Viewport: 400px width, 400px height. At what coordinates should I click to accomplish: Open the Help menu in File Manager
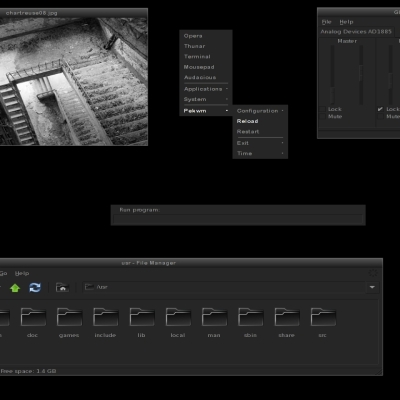click(x=22, y=273)
